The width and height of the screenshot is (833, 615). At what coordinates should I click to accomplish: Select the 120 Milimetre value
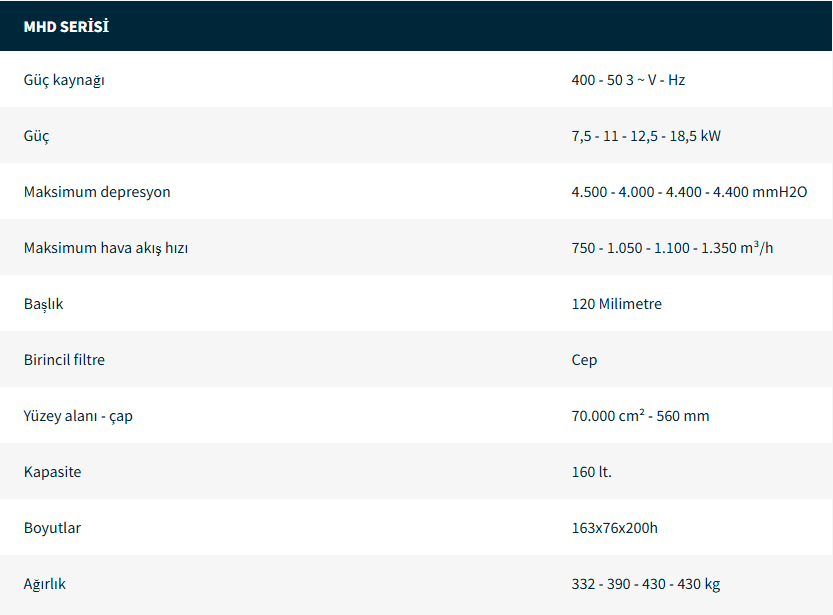coord(616,304)
